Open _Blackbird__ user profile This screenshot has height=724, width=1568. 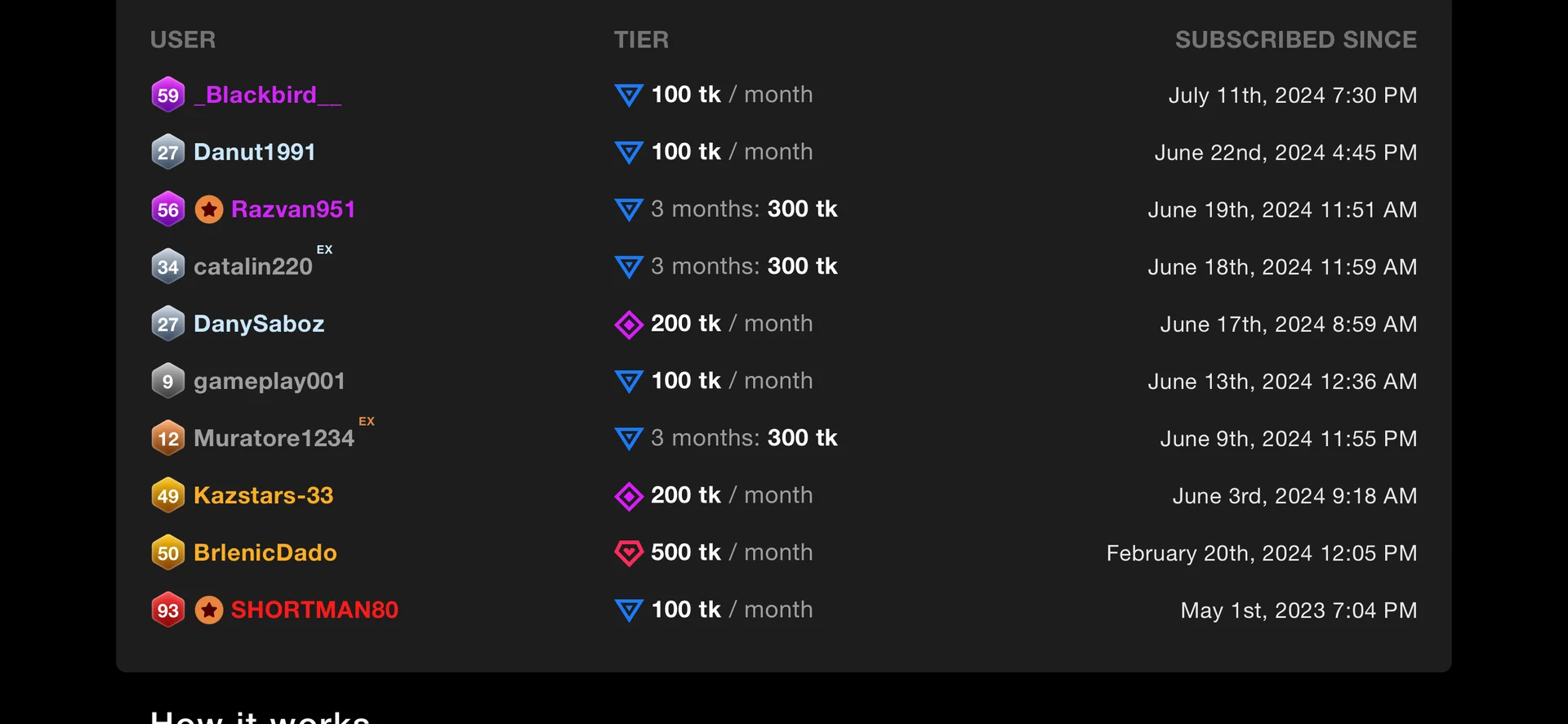(267, 95)
